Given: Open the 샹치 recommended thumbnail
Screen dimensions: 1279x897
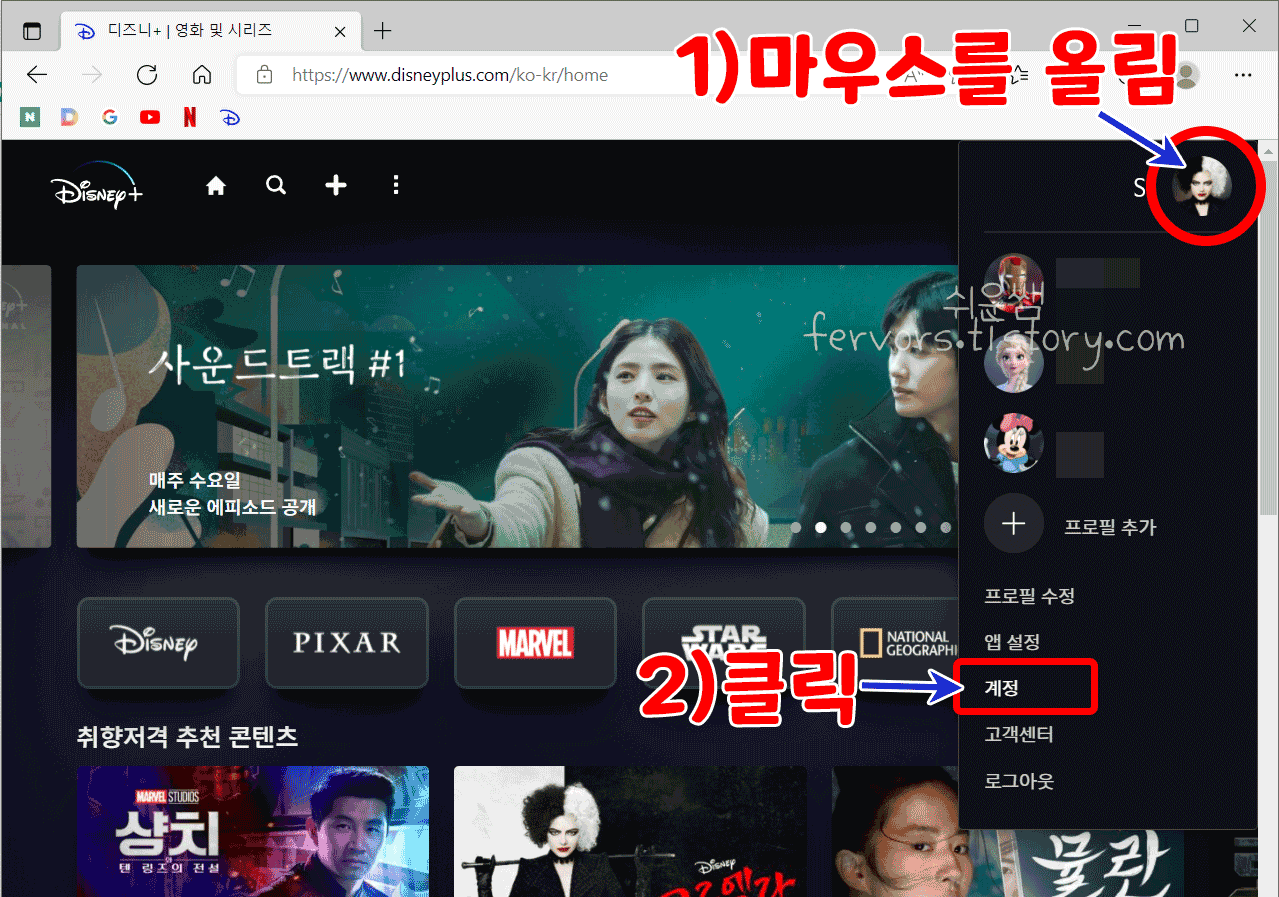Looking at the screenshot, I should pos(253,831).
